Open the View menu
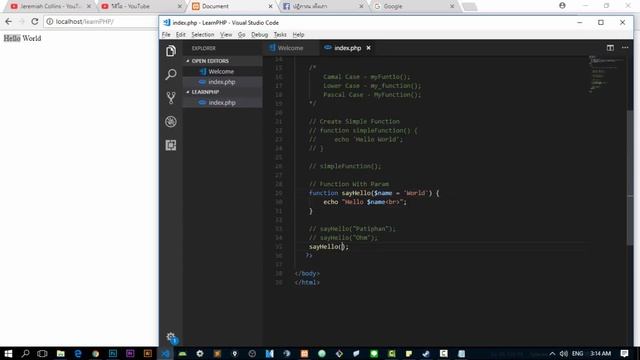This screenshot has height=360, width=640. coord(226,35)
